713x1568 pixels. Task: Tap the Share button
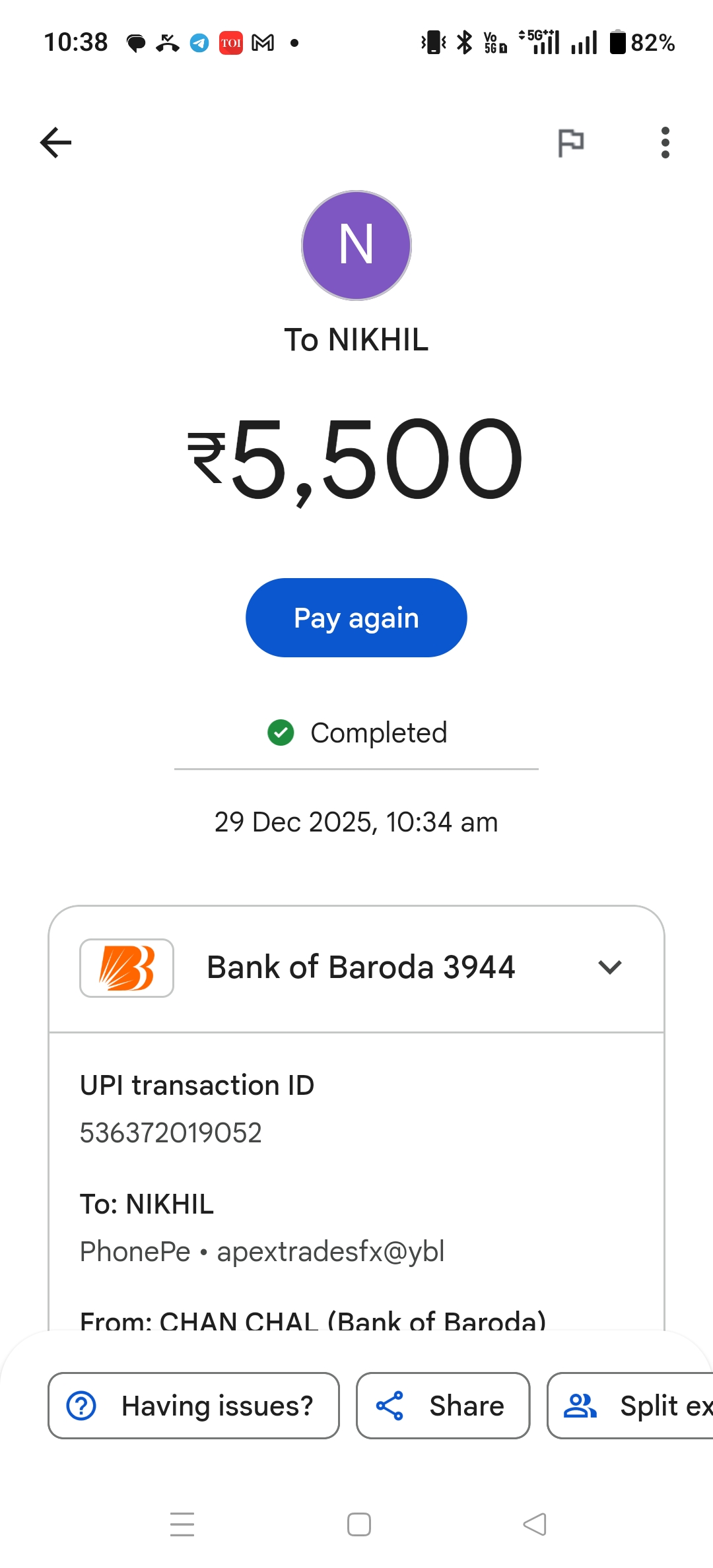tap(443, 1406)
